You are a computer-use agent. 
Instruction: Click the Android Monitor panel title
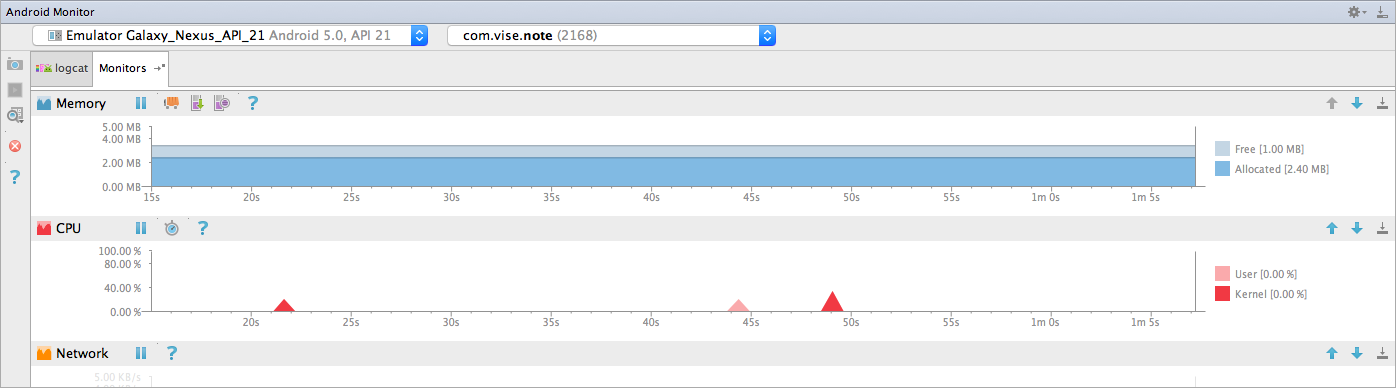pos(51,12)
